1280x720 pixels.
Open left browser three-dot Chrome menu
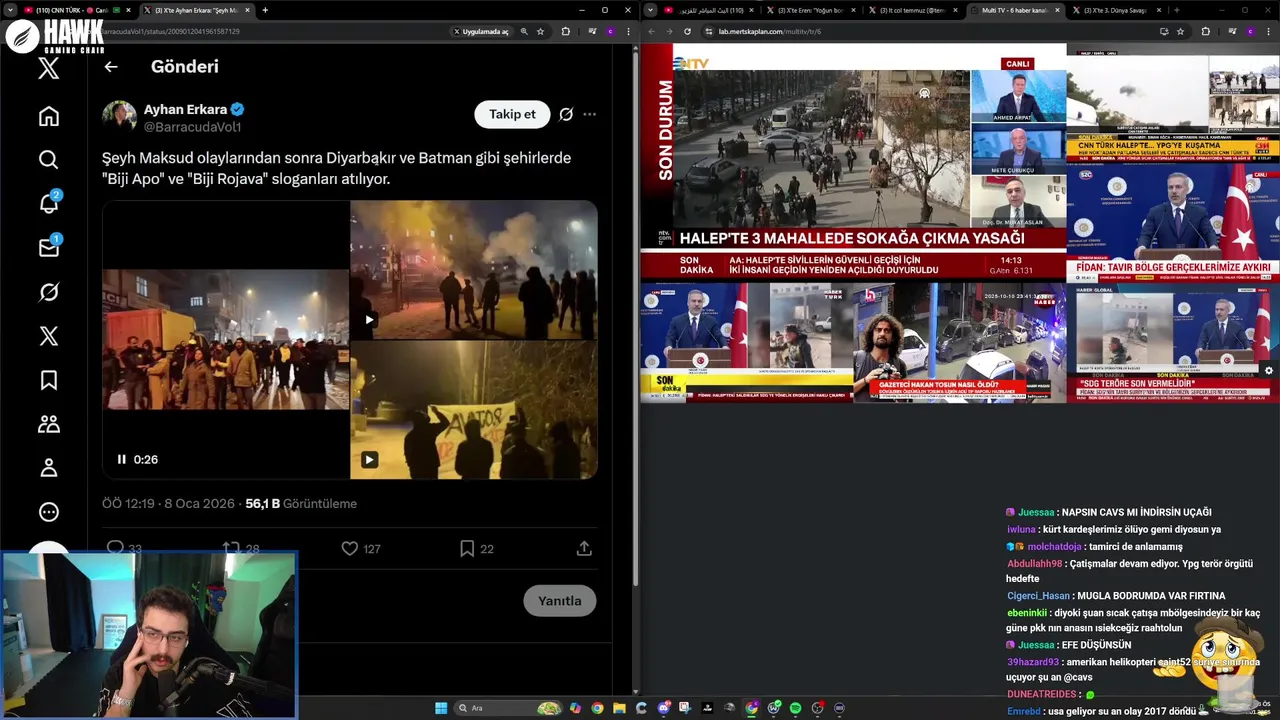coord(628,31)
